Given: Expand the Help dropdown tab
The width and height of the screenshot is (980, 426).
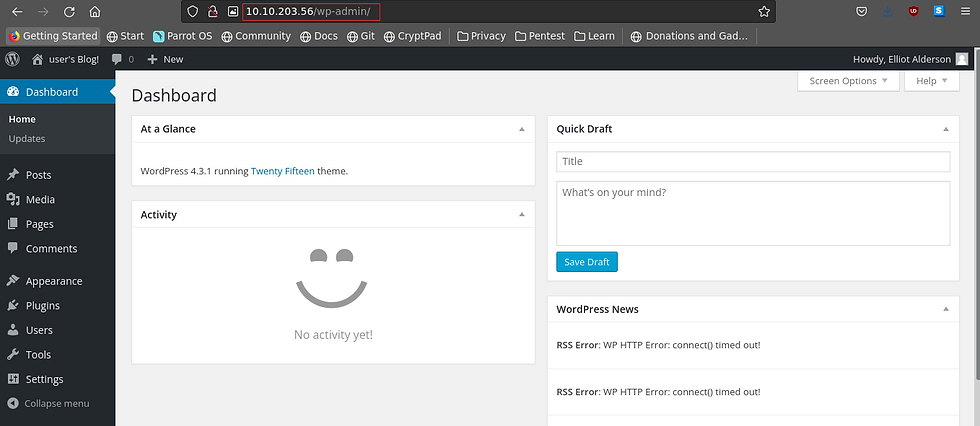Looking at the screenshot, I should pos(931,81).
